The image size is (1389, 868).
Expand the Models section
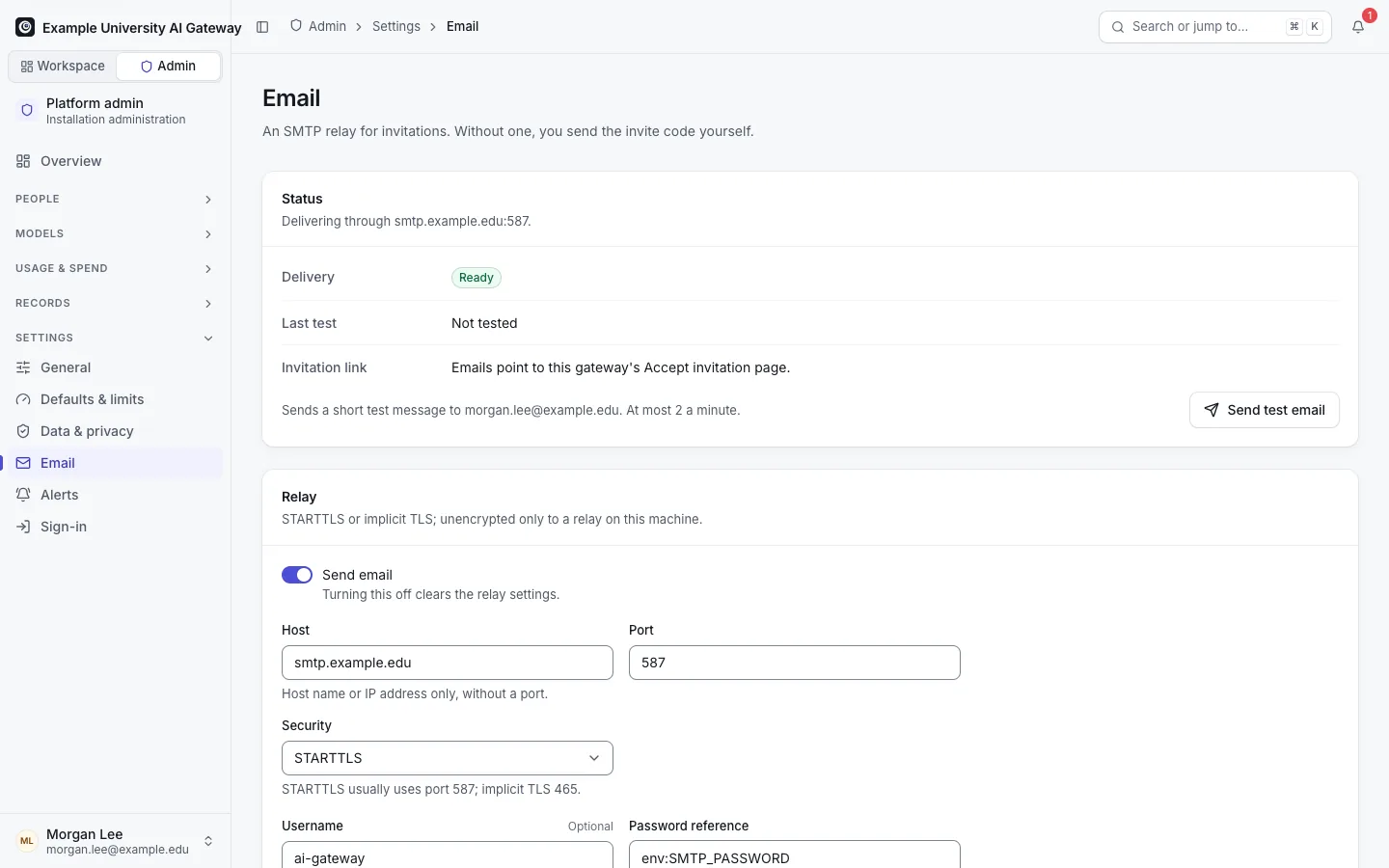(115, 233)
